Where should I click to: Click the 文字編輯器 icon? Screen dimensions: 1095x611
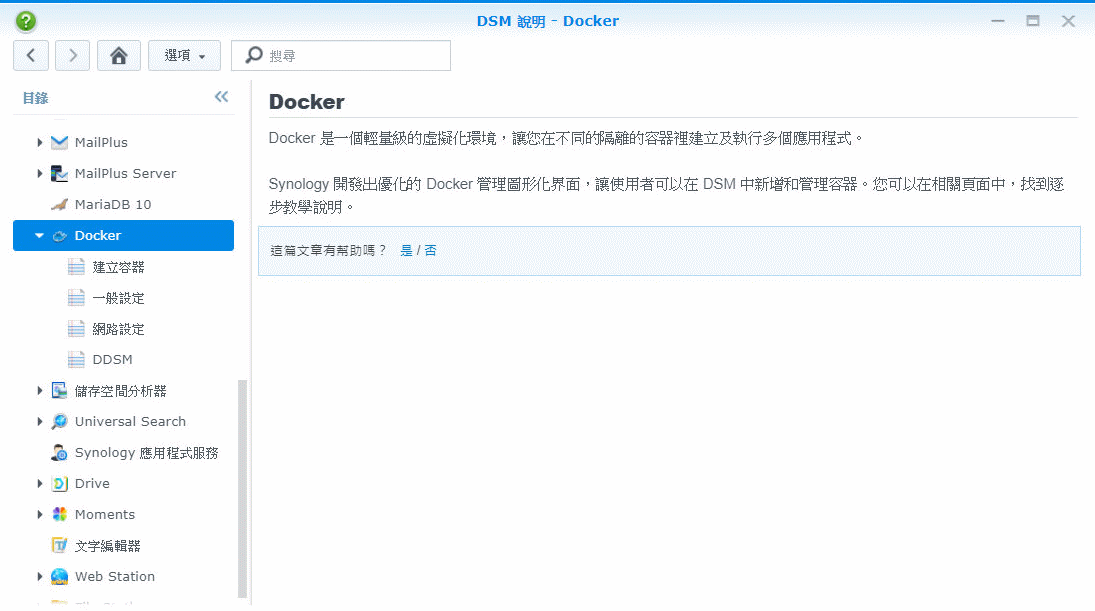coord(59,545)
